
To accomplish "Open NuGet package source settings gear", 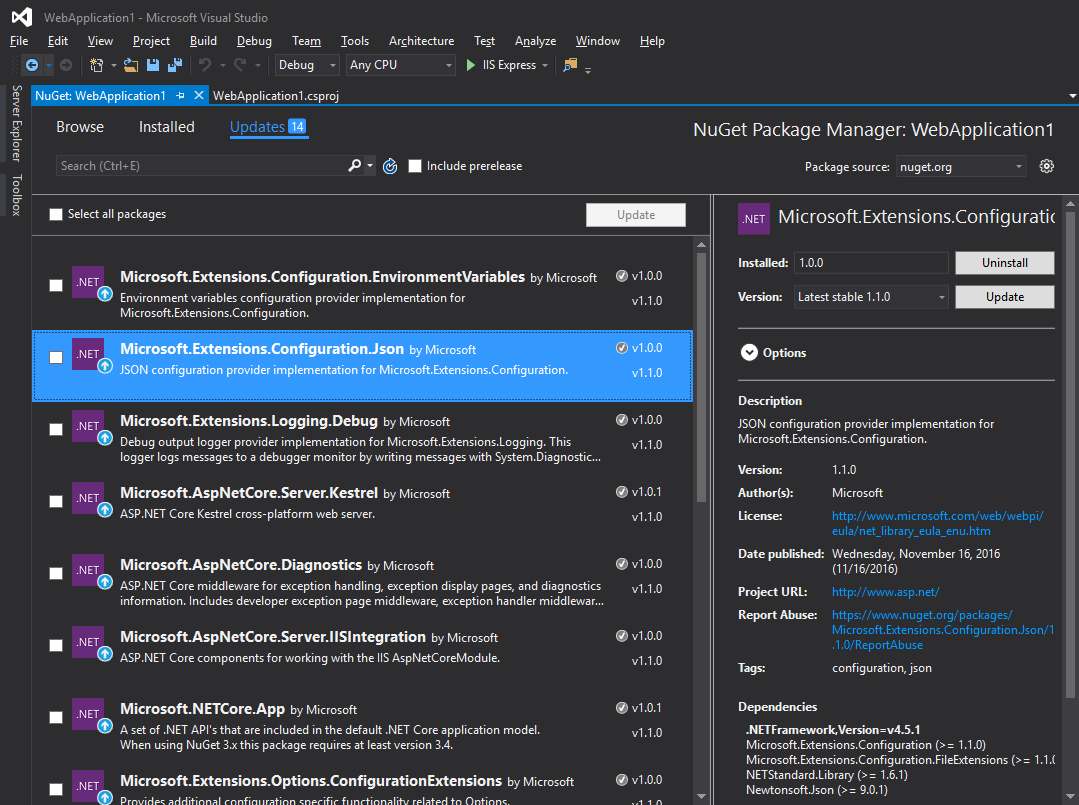I will coord(1046,166).
